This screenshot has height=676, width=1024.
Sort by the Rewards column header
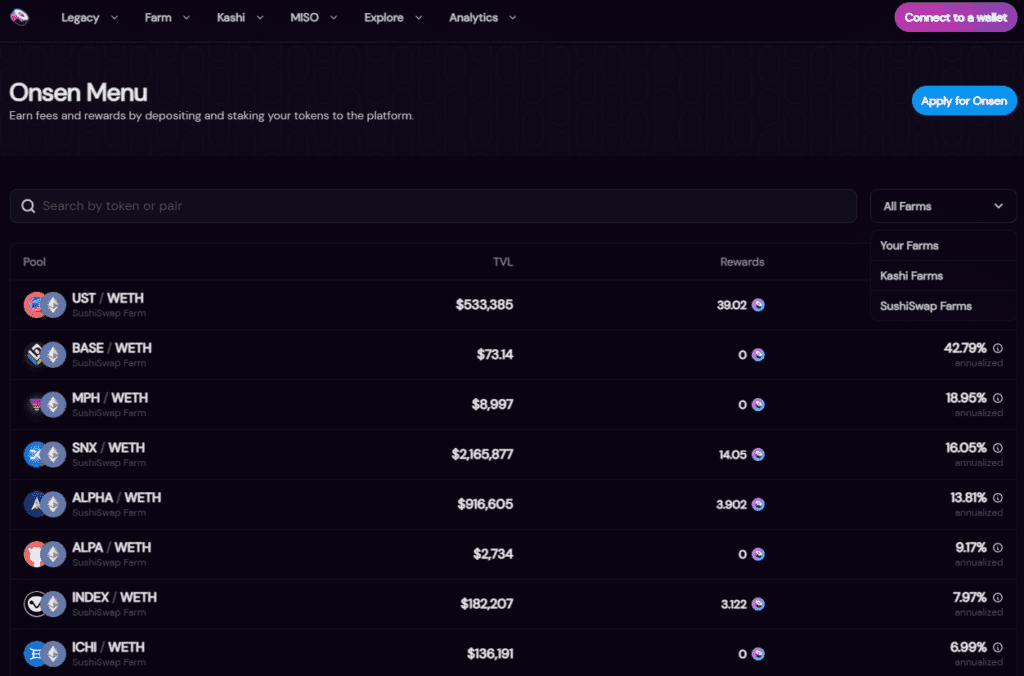click(742, 262)
